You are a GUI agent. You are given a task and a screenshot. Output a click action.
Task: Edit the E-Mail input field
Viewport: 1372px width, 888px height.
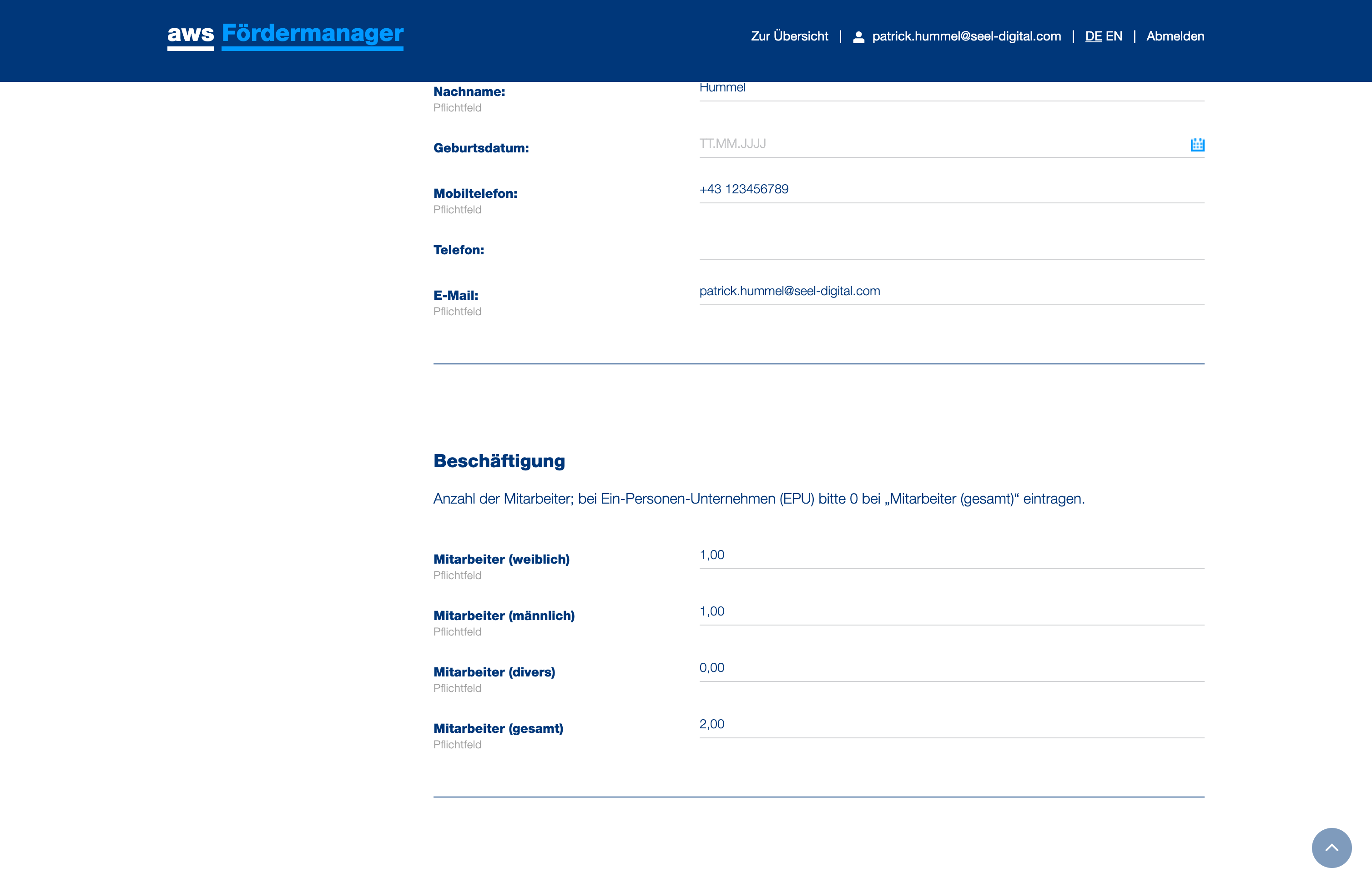[952, 291]
